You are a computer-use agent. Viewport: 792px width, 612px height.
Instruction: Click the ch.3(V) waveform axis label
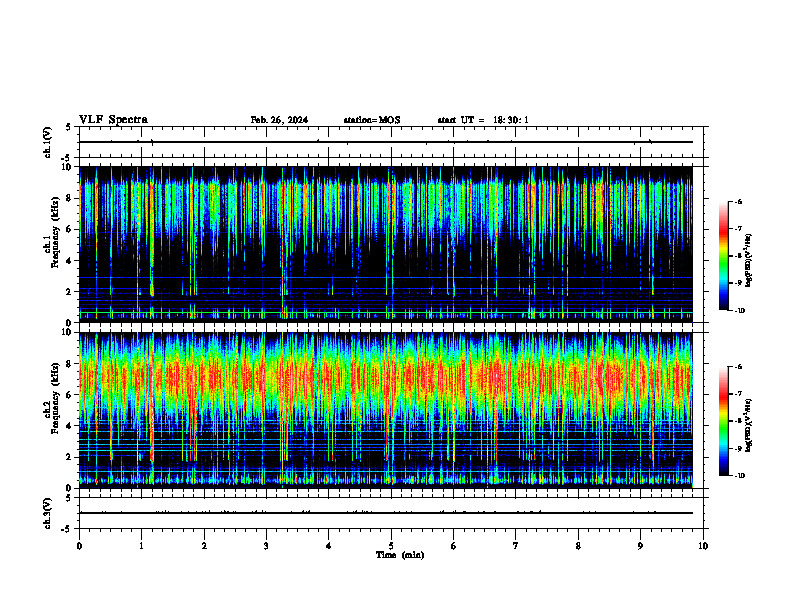point(47,513)
